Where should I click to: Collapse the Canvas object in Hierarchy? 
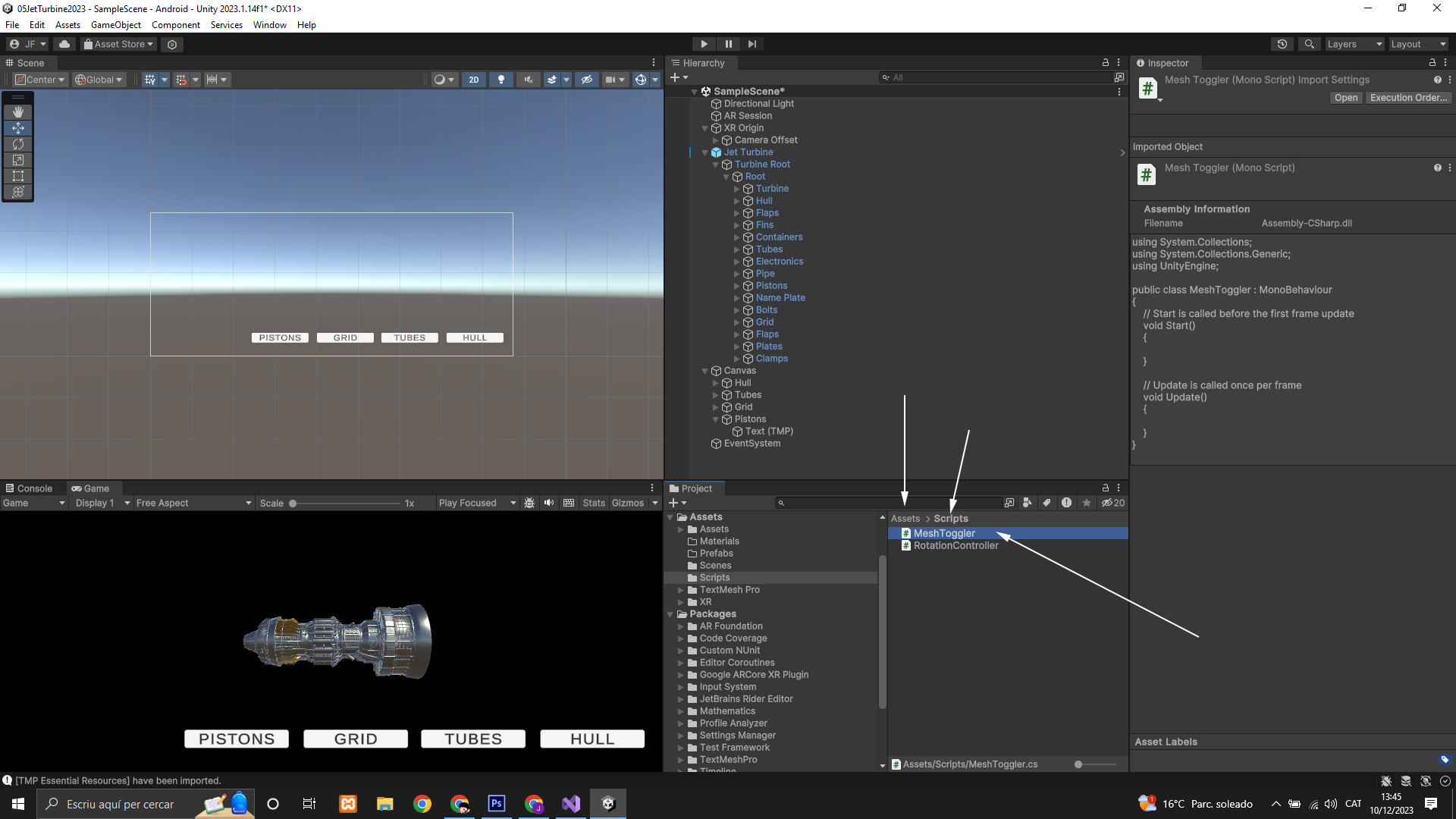point(704,371)
